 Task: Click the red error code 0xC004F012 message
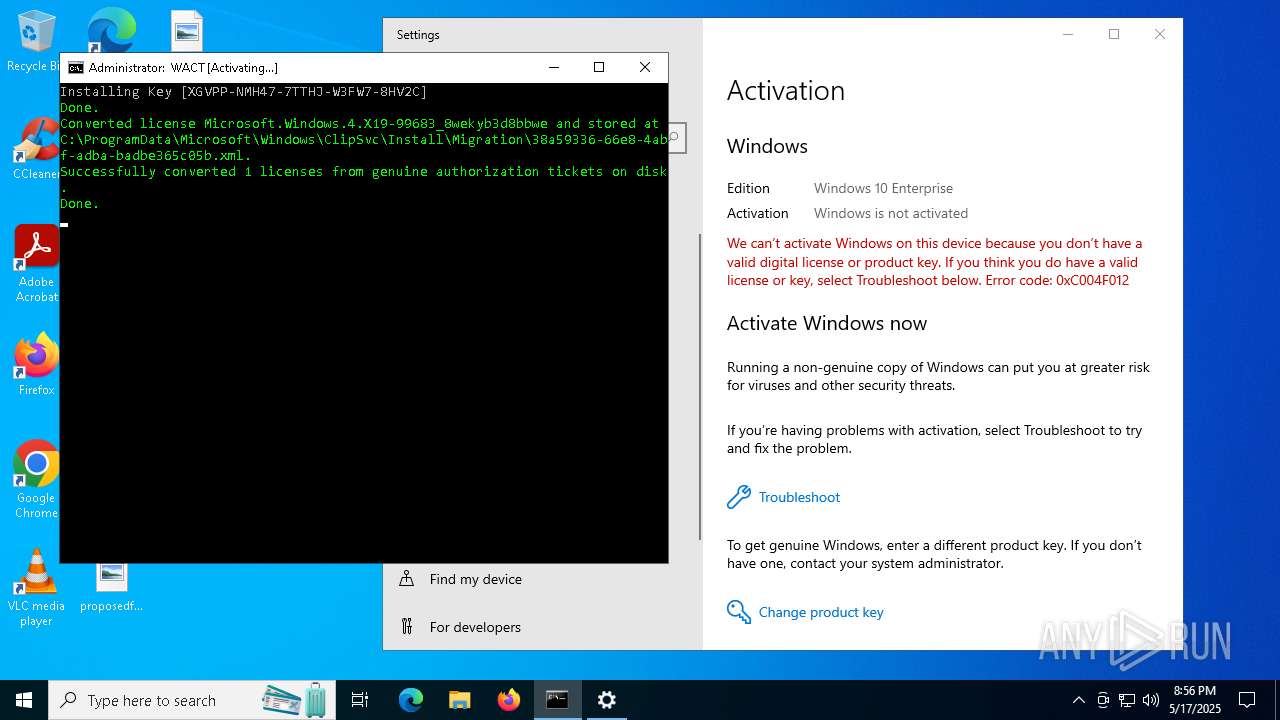[x=934, y=262]
